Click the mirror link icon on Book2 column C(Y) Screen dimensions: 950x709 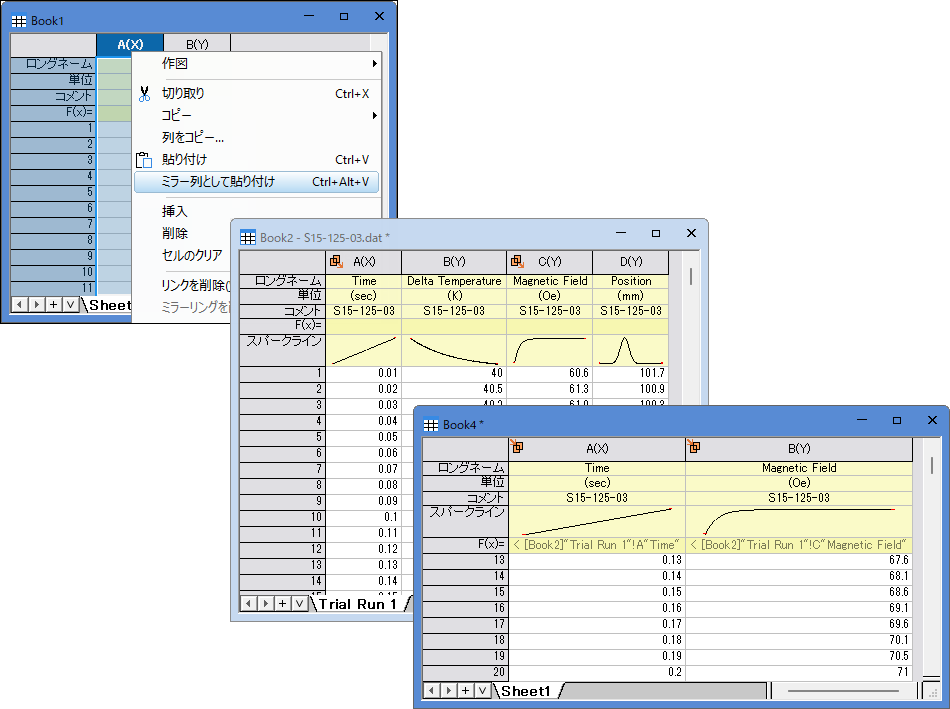pyautogui.click(x=517, y=261)
